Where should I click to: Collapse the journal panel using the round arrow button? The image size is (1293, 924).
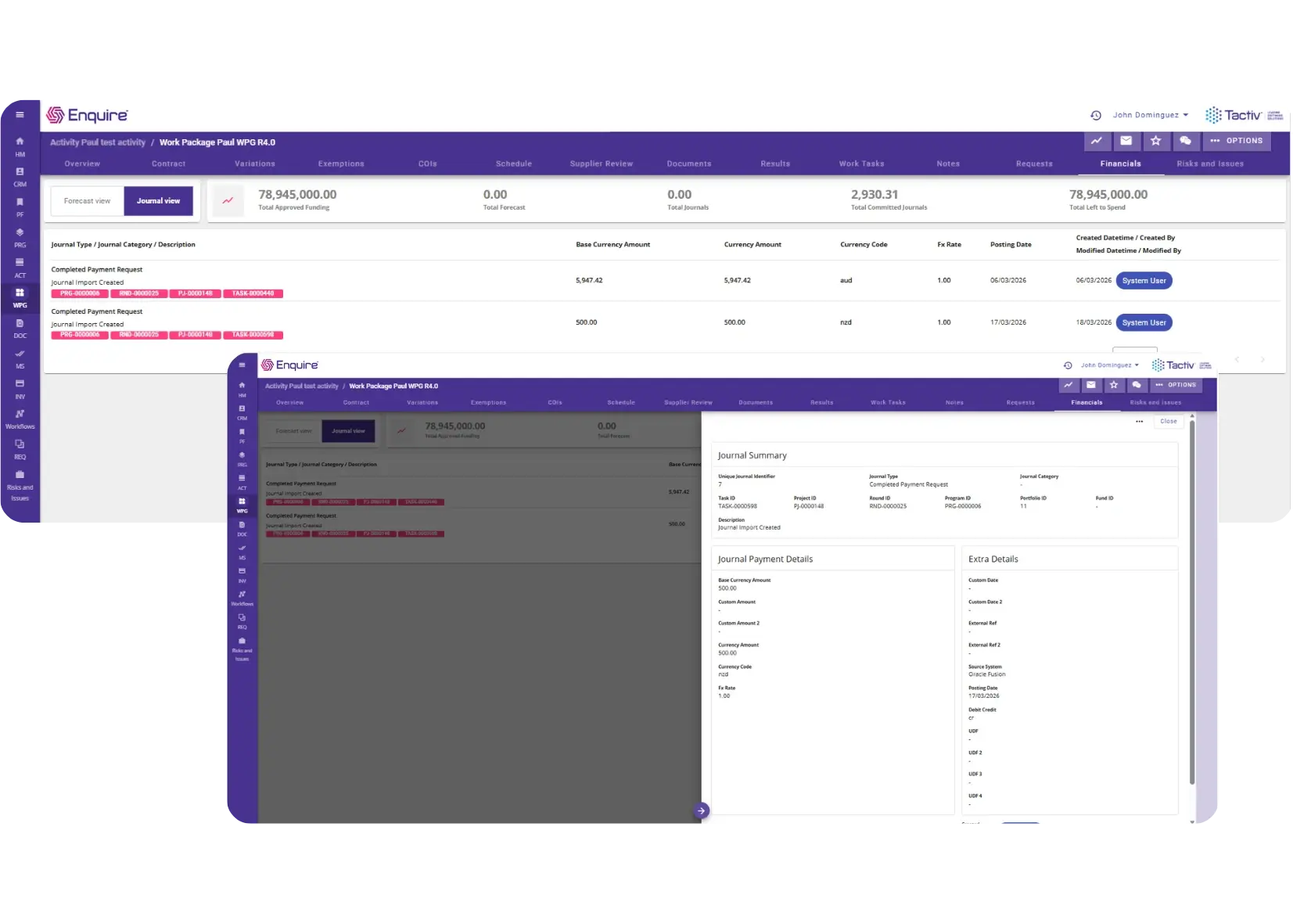click(x=702, y=811)
